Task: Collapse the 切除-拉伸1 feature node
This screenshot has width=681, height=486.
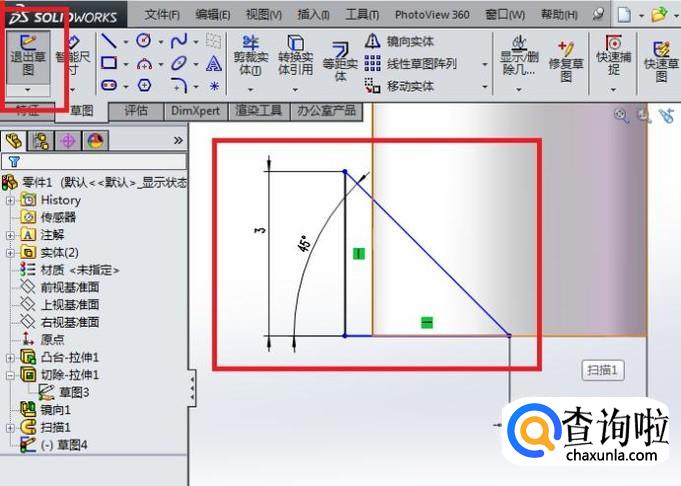Action: [10, 375]
